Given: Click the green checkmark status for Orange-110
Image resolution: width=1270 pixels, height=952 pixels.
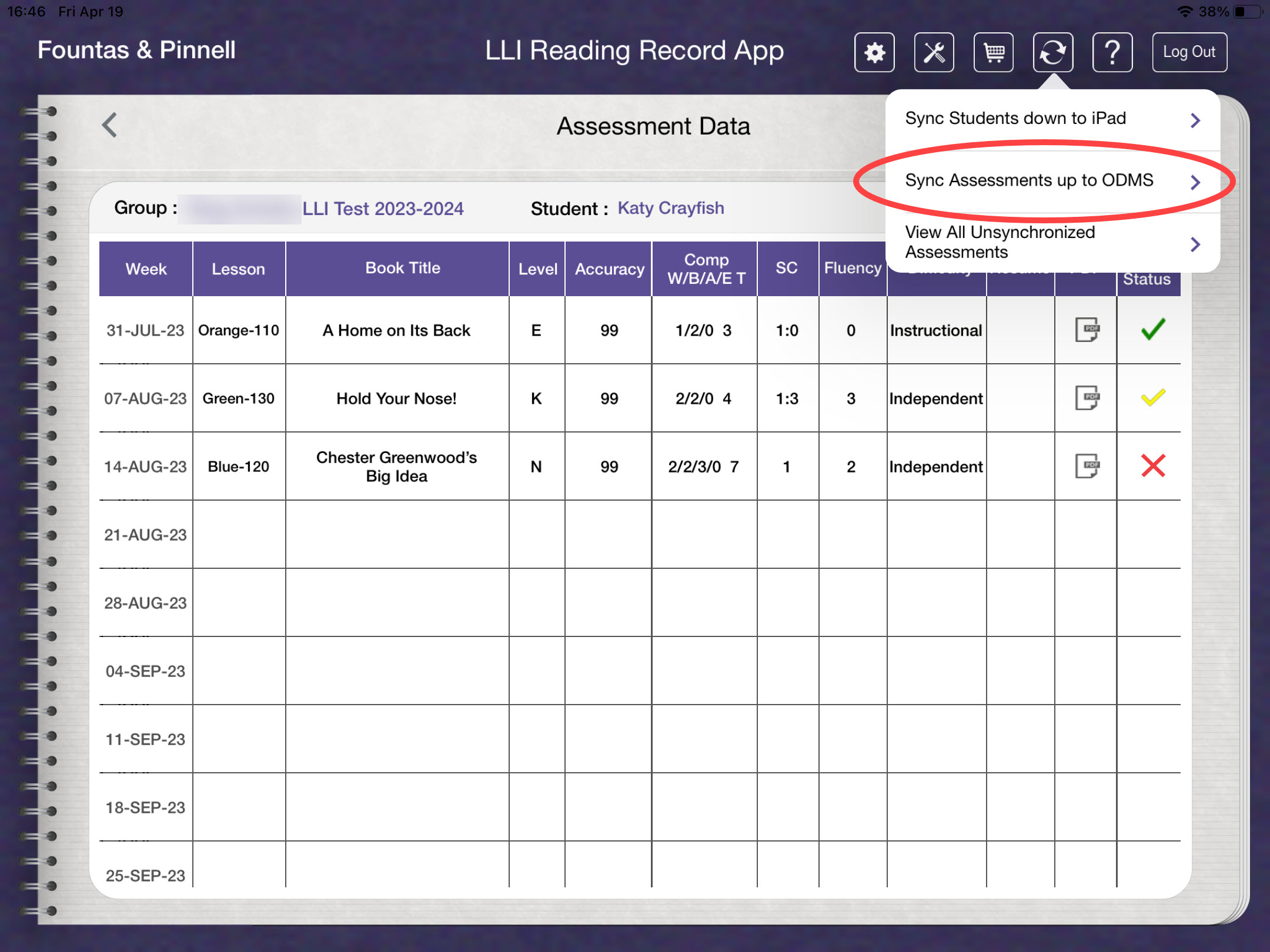Looking at the screenshot, I should (1152, 330).
